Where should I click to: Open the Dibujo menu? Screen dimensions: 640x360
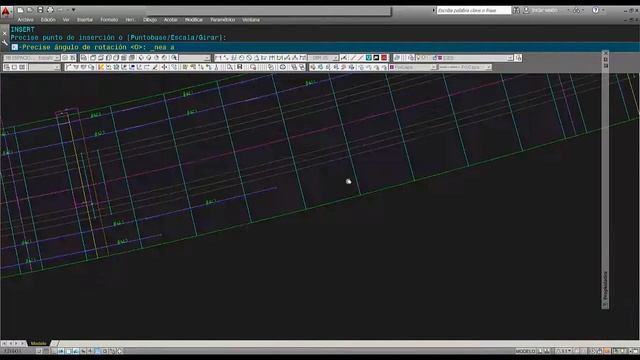[x=150, y=20]
